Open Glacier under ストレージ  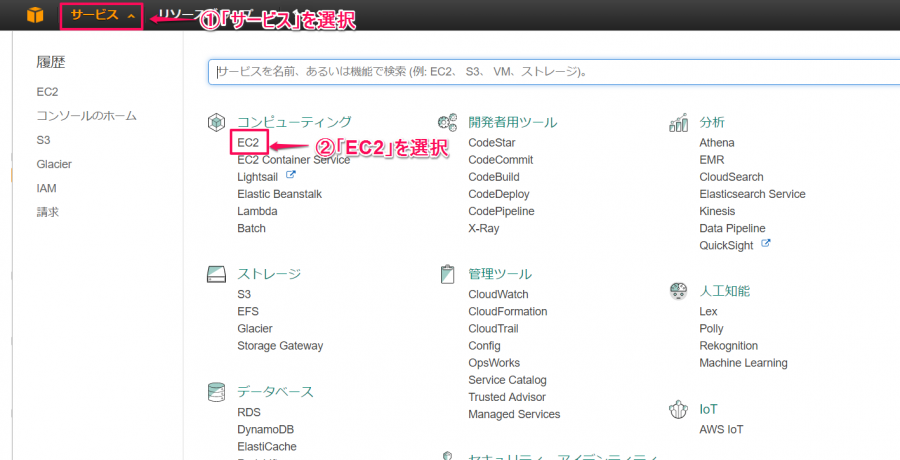click(x=255, y=329)
